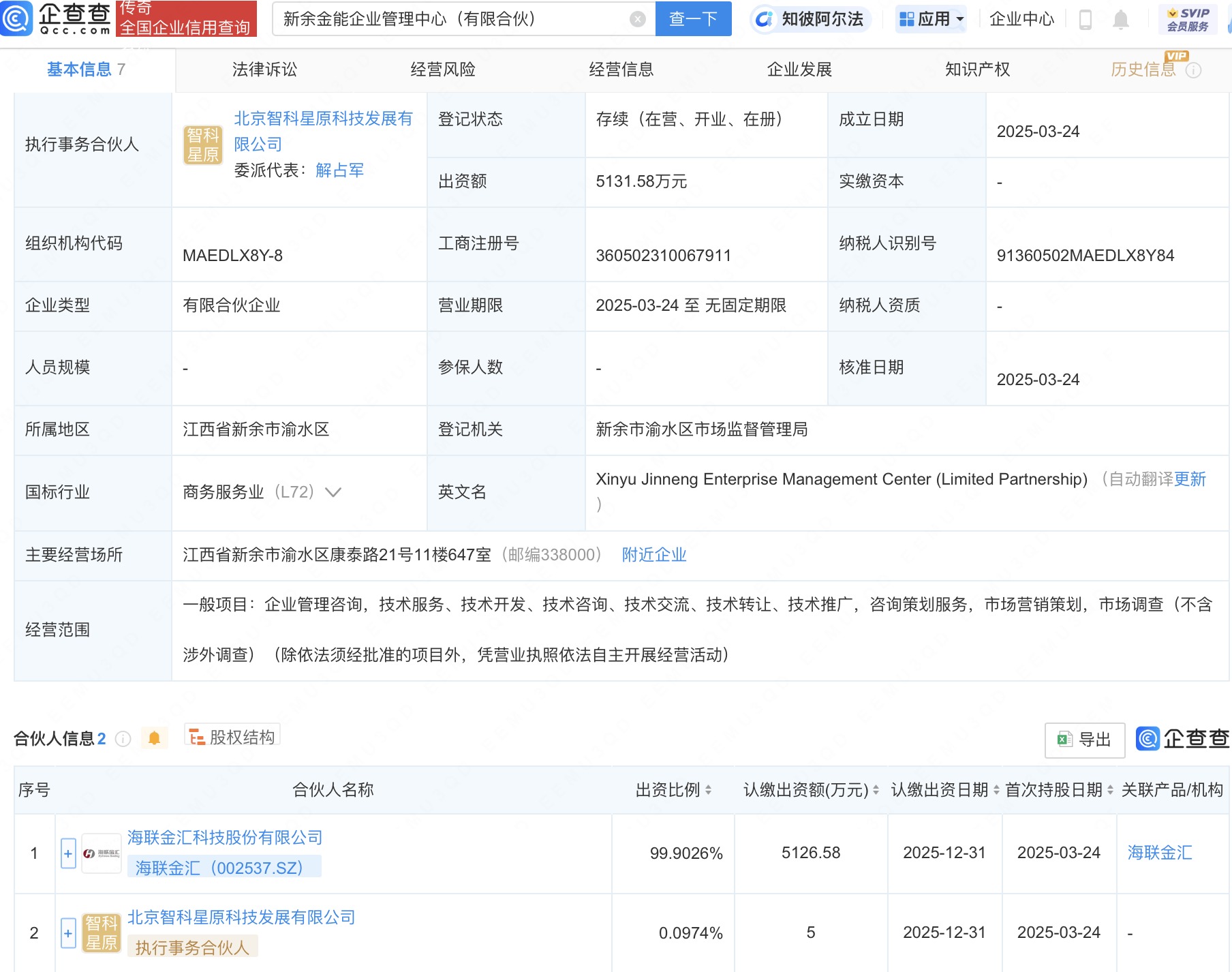This screenshot has width=1232, height=972.
Task: Open the 历史信息 VIP tab
Action: coord(1143,70)
